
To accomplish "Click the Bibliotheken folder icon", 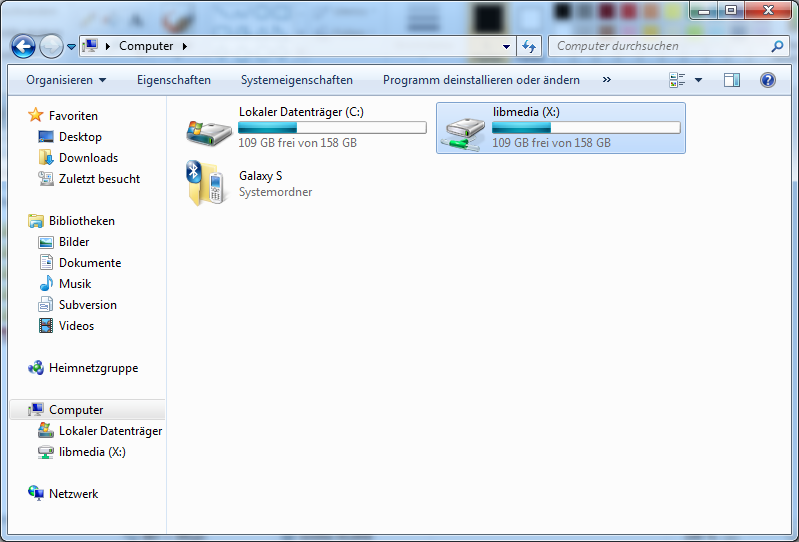I will coord(36,221).
